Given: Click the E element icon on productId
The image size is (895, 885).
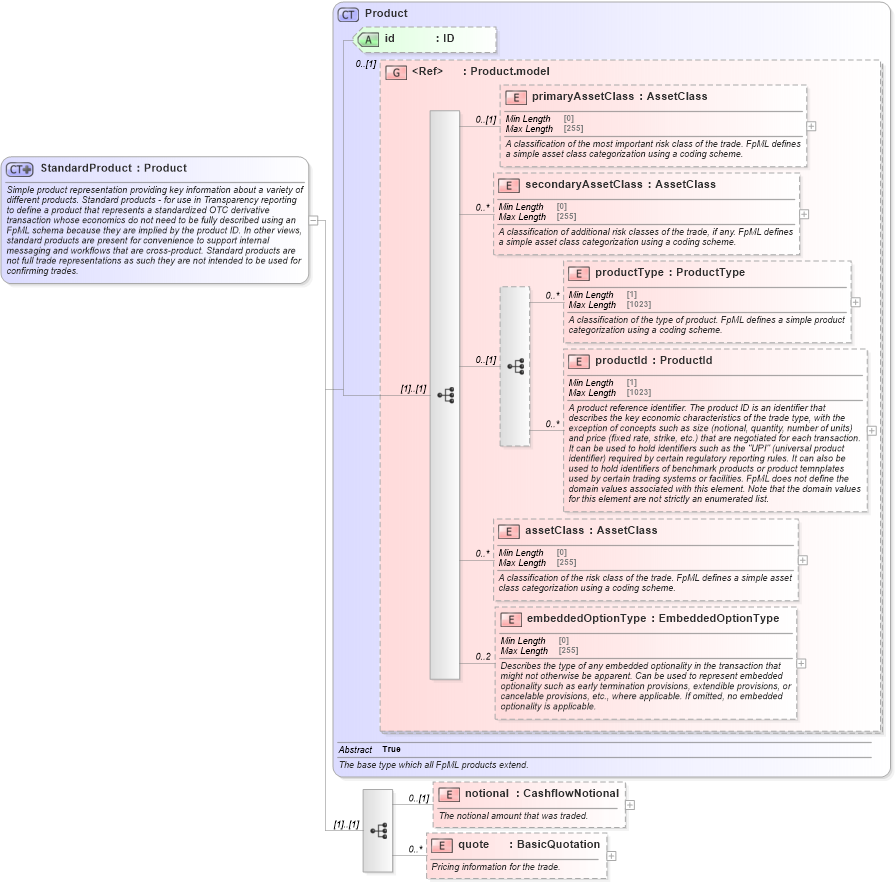Looking at the screenshot, I should pyautogui.click(x=577, y=361).
